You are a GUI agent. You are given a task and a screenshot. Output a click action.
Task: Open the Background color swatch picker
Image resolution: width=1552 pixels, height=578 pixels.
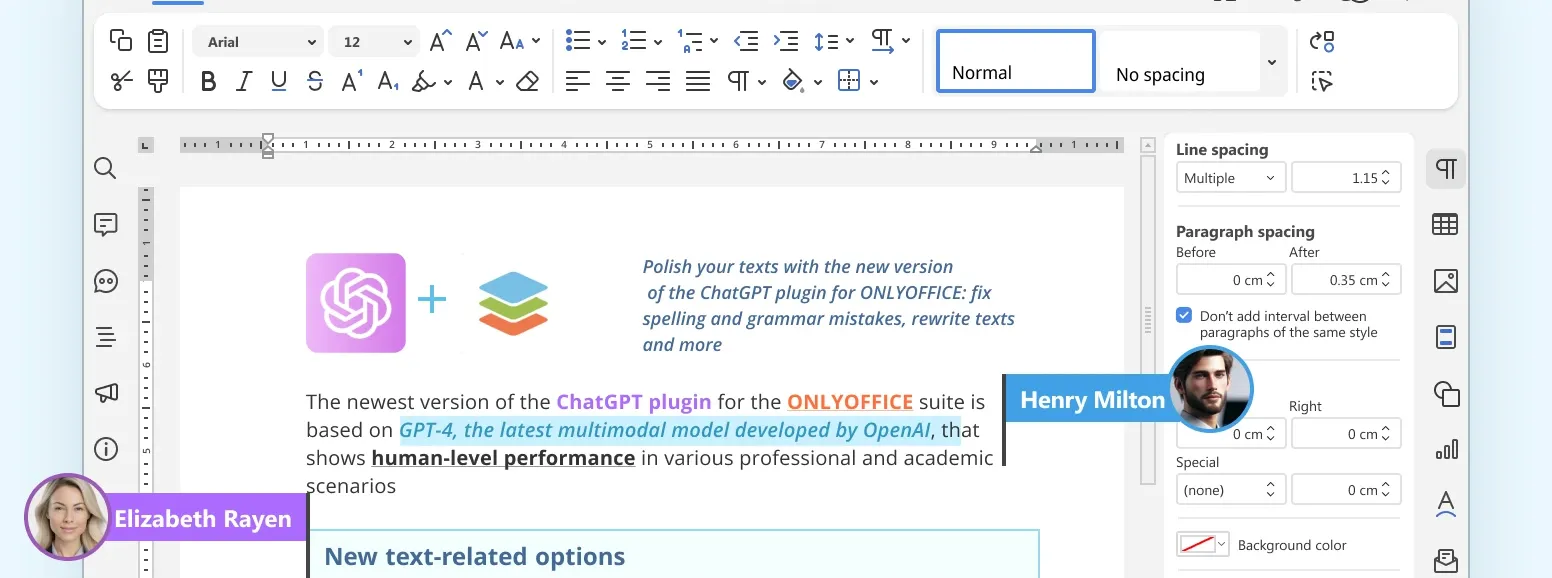point(1203,545)
